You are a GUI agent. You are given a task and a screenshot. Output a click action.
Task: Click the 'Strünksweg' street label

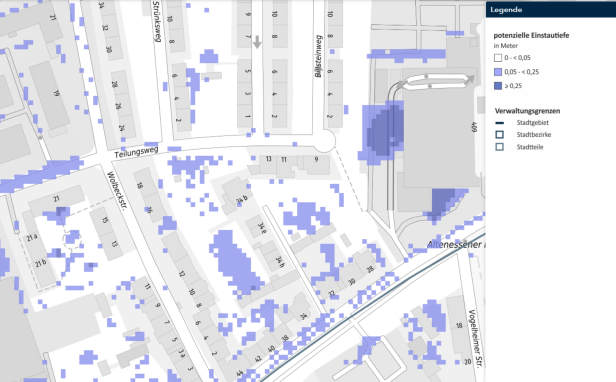click(156, 21)
